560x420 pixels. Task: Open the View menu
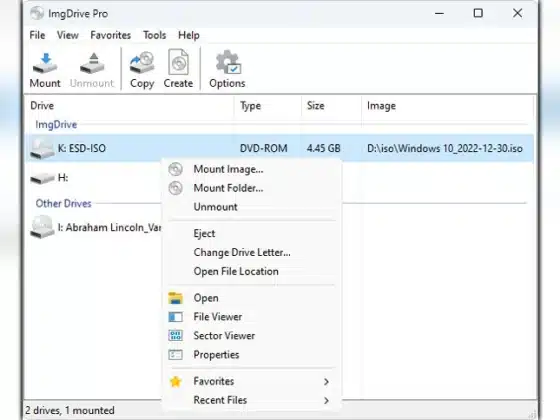tap(68, 35)
